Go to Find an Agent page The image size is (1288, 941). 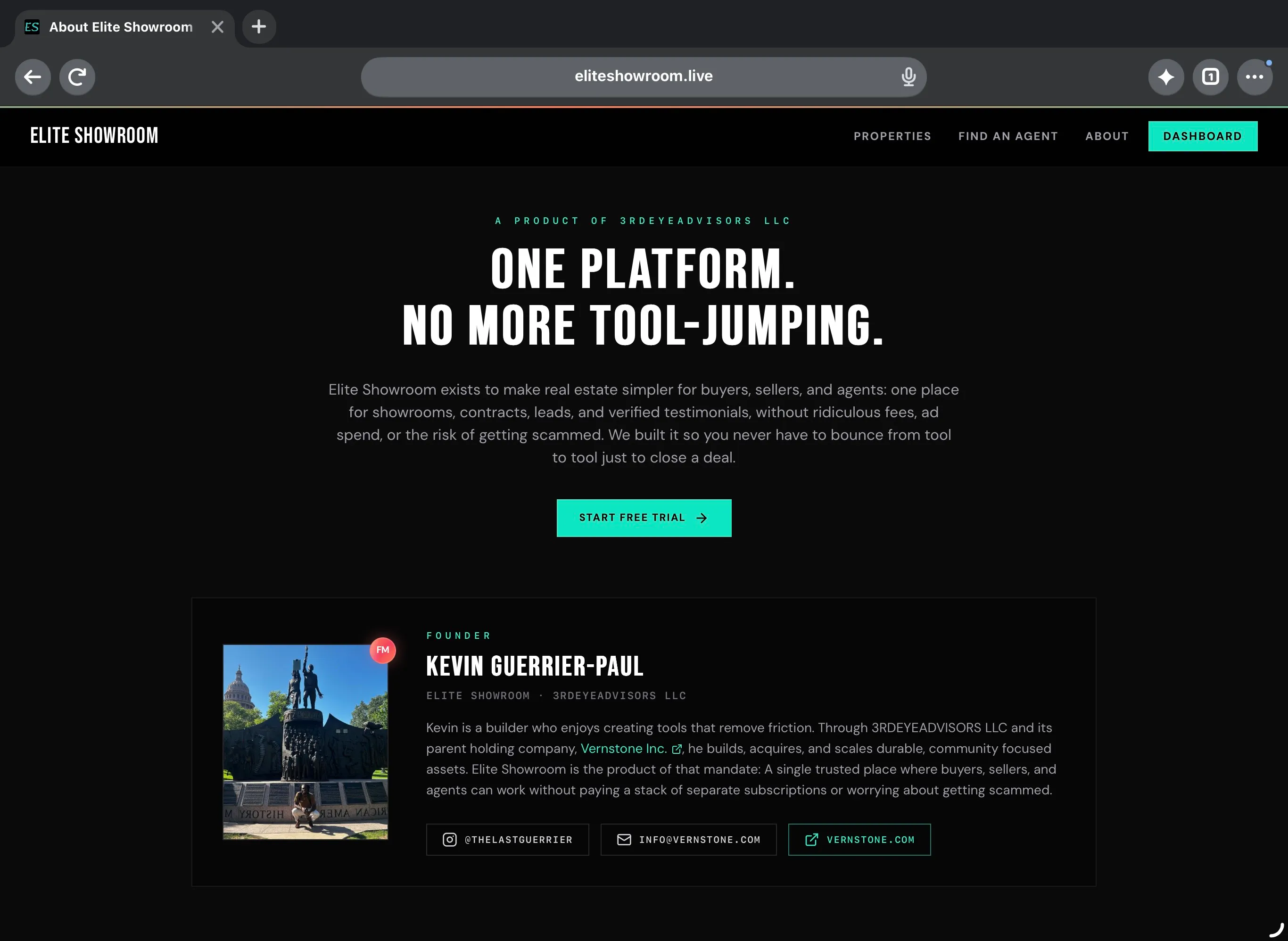click(1008, 136)
